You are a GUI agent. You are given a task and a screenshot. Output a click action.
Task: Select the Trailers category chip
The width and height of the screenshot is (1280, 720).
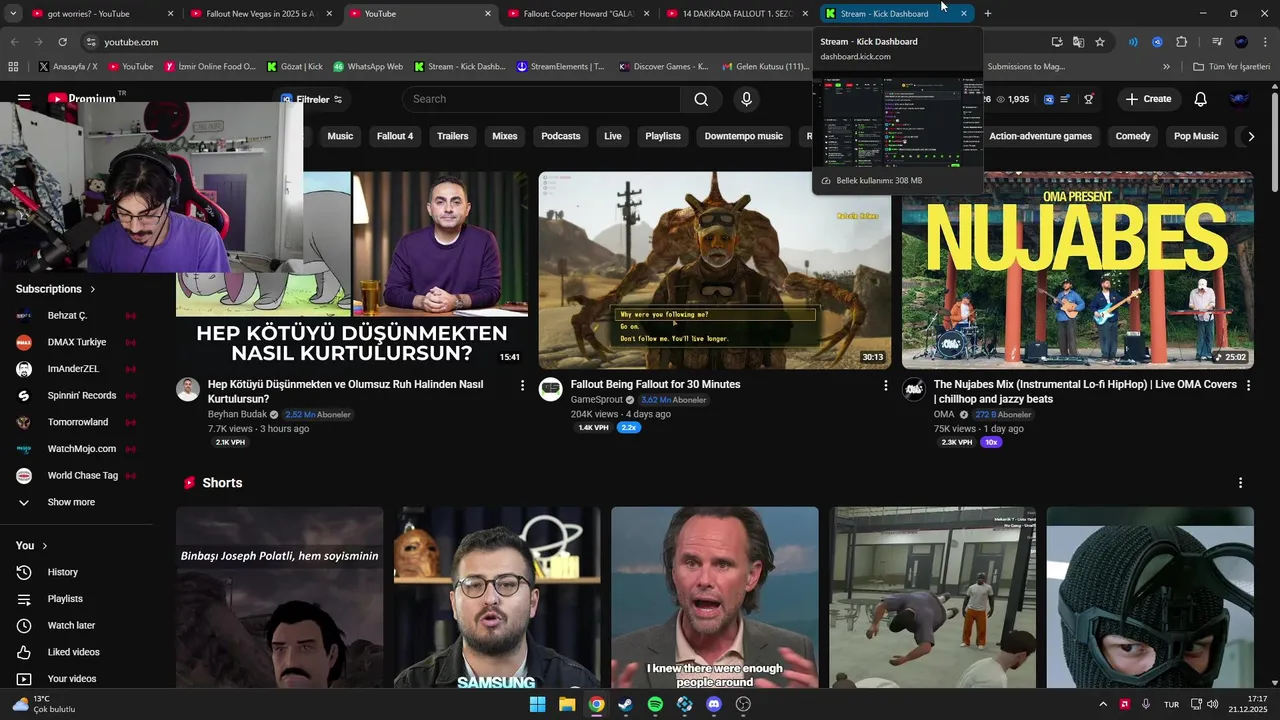pos(453,136)
